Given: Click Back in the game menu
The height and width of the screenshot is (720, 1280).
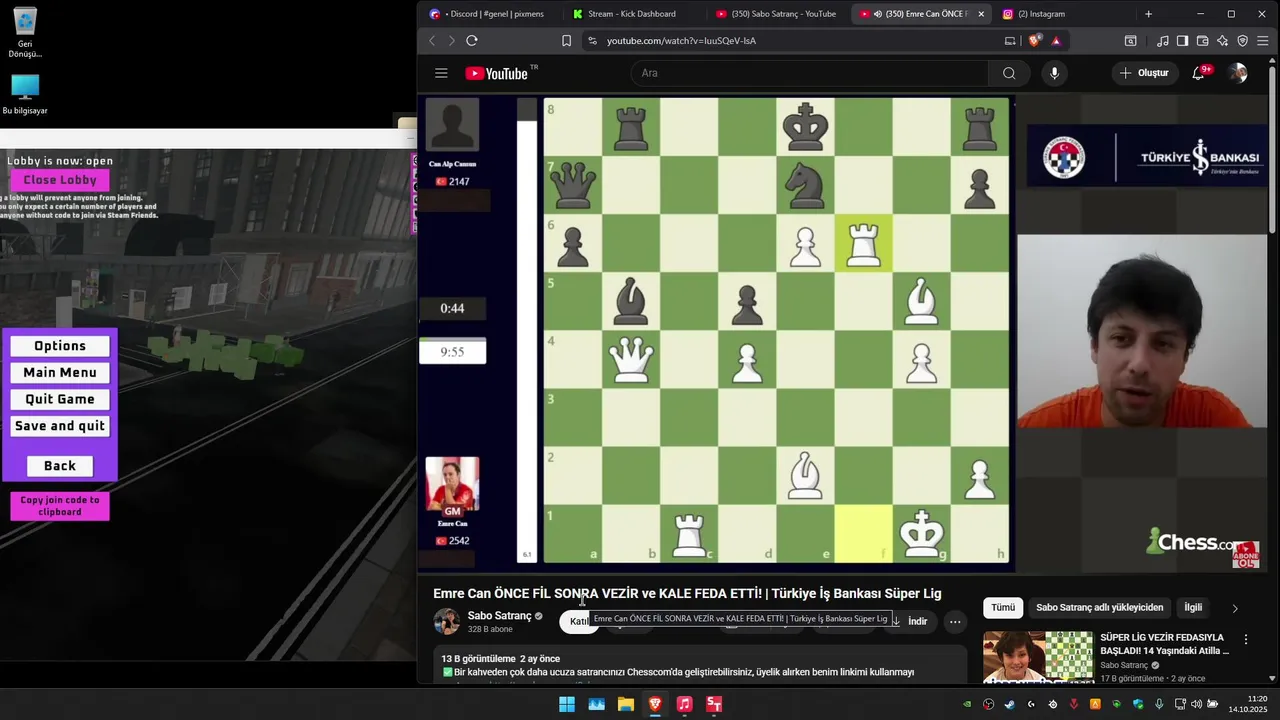Looking at the screenshot, I should pyautogui.click(x=60, y=466).
